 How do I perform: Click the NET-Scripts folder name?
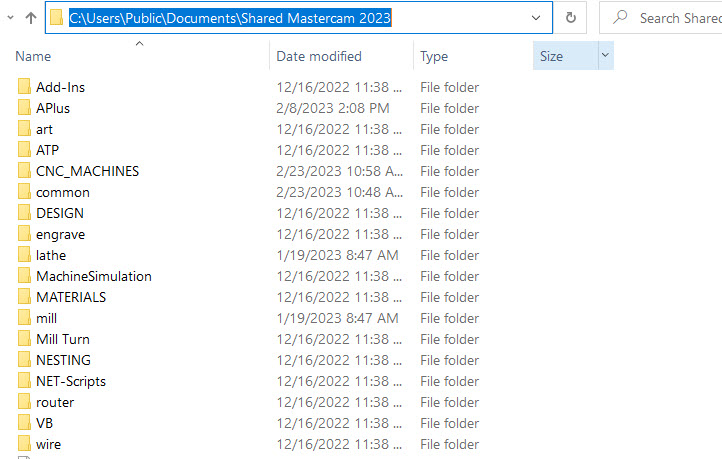[x=71, y=381]
